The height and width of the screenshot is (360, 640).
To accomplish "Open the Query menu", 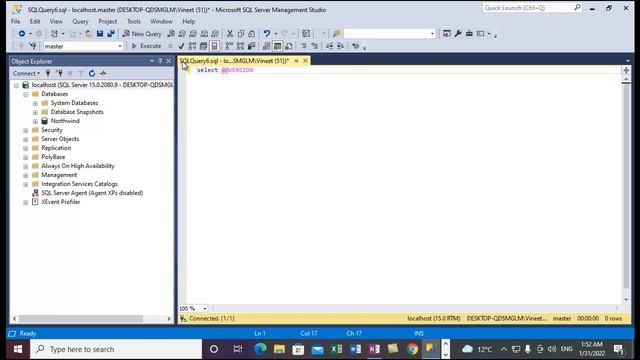I will click(x=80, y=21).
